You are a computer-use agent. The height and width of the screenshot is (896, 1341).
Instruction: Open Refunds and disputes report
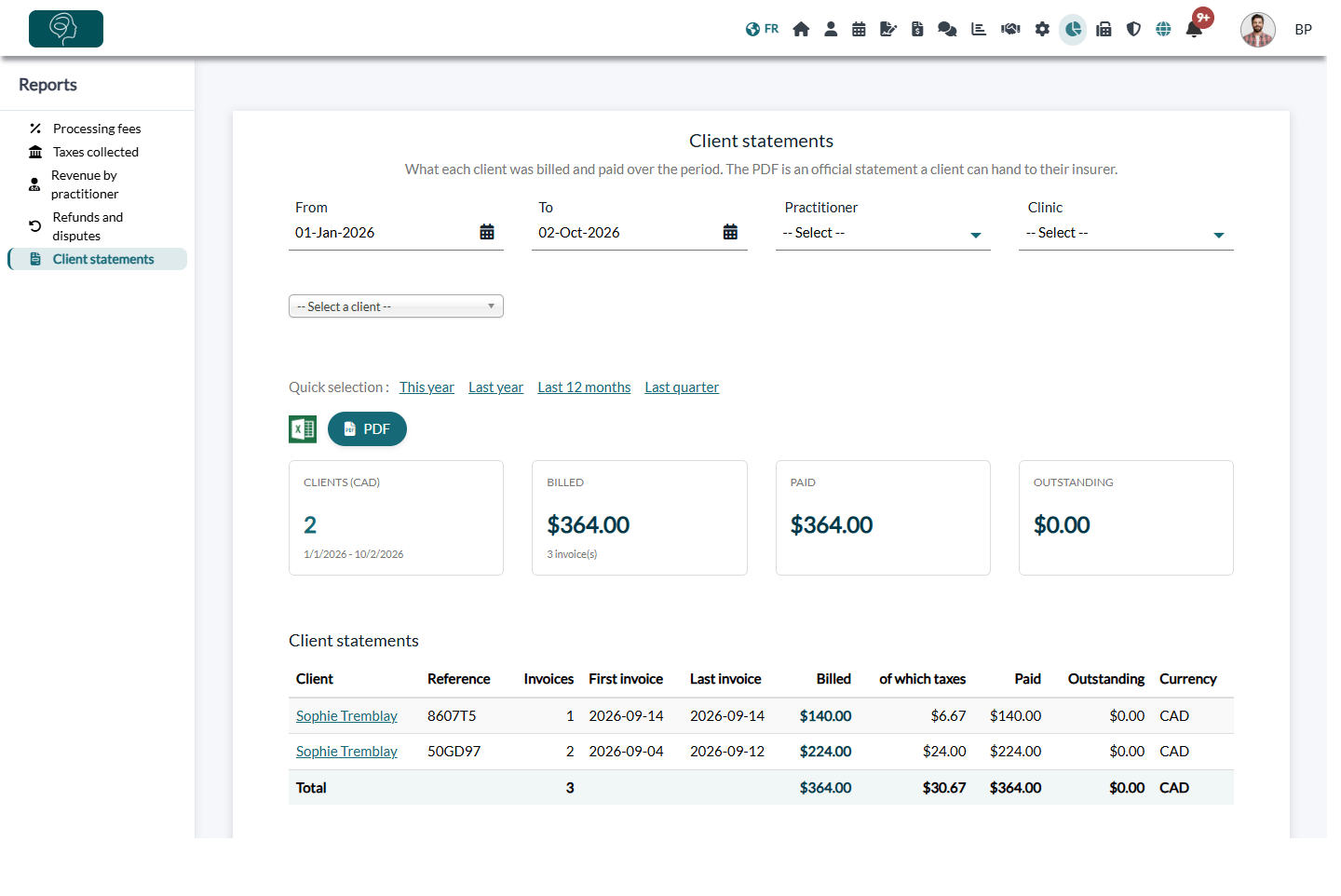click(88, 226)
